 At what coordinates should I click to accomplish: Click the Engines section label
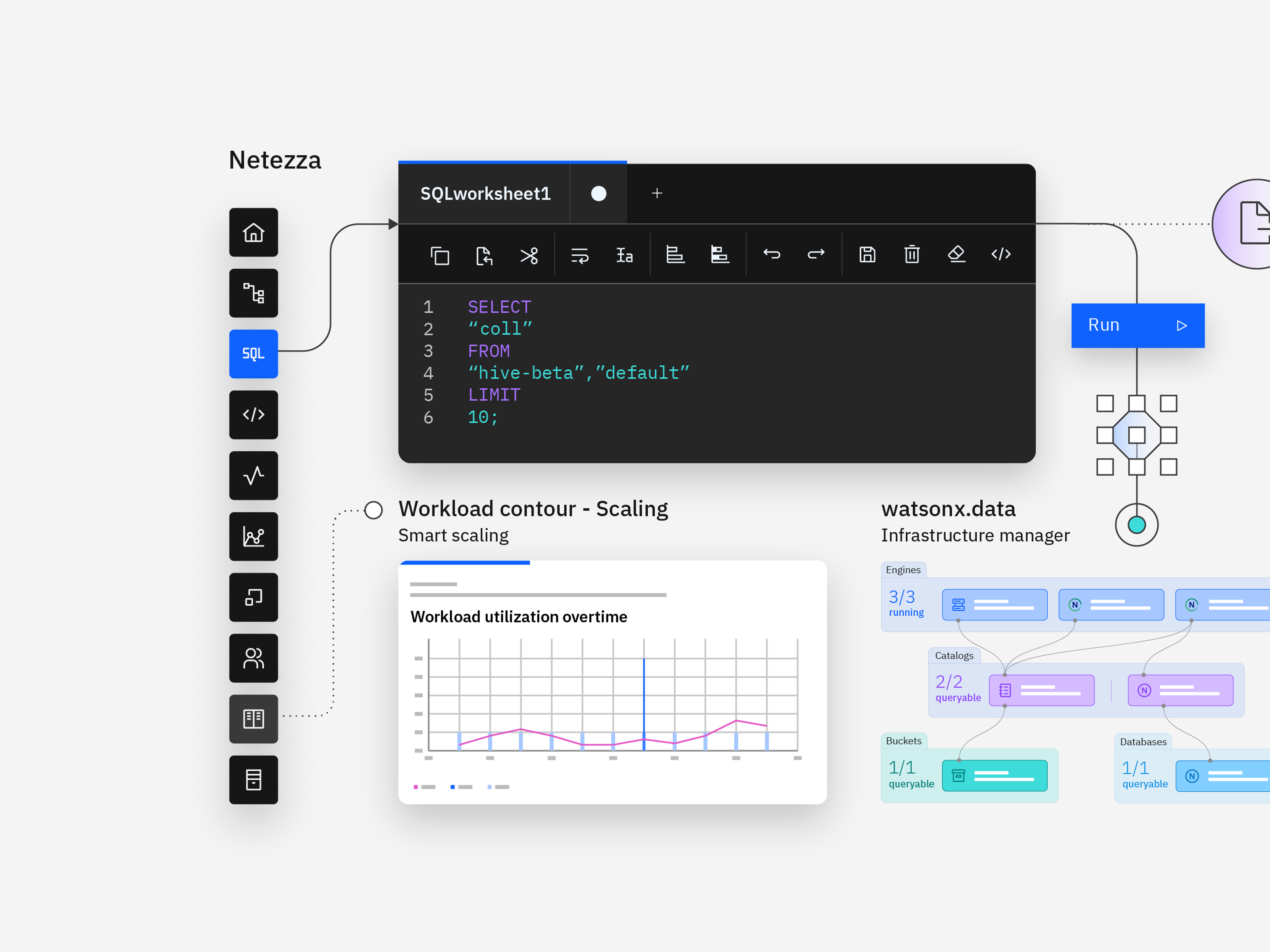point(903,570)
